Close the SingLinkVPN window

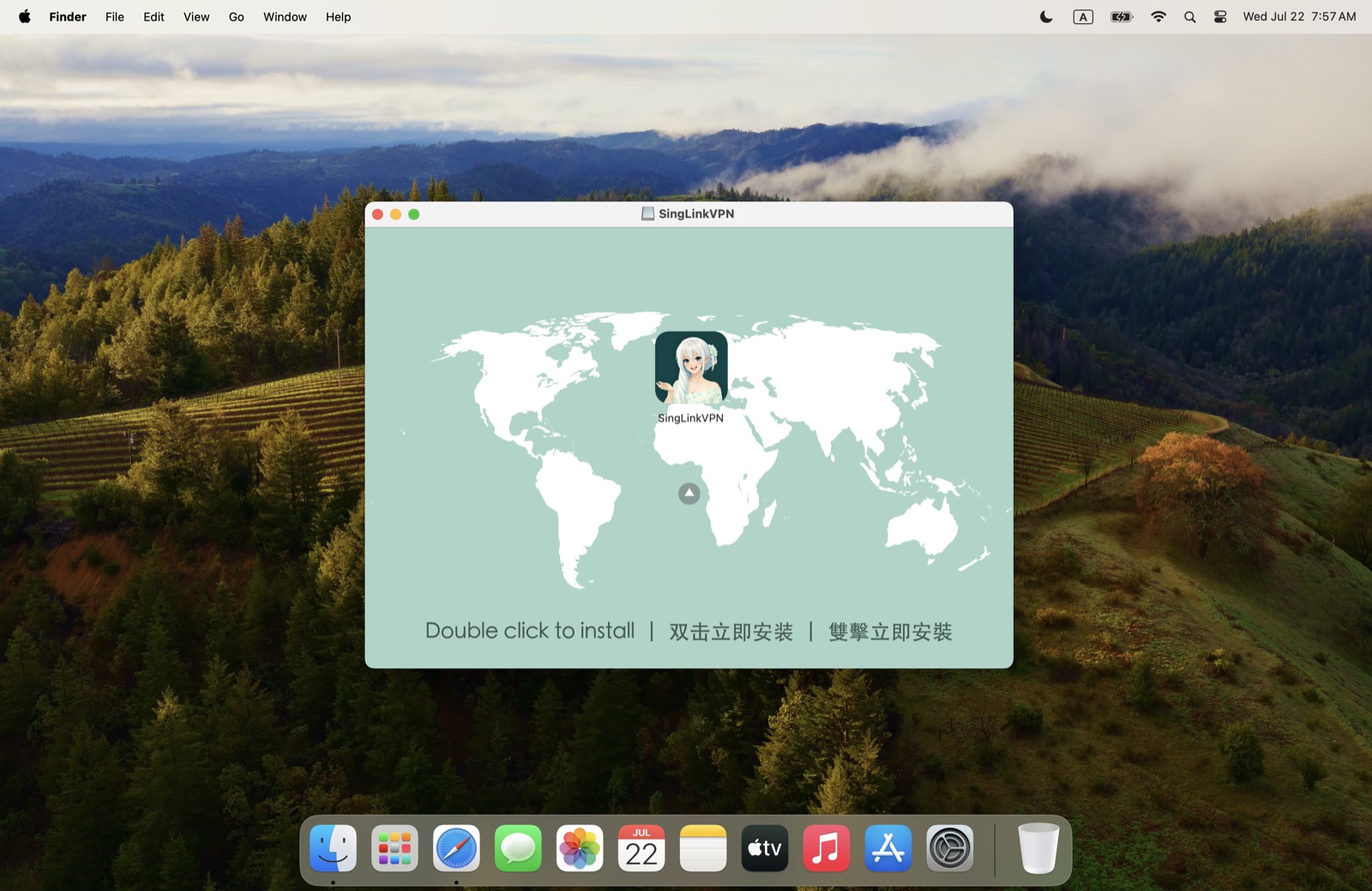click(x=377, y=214)
